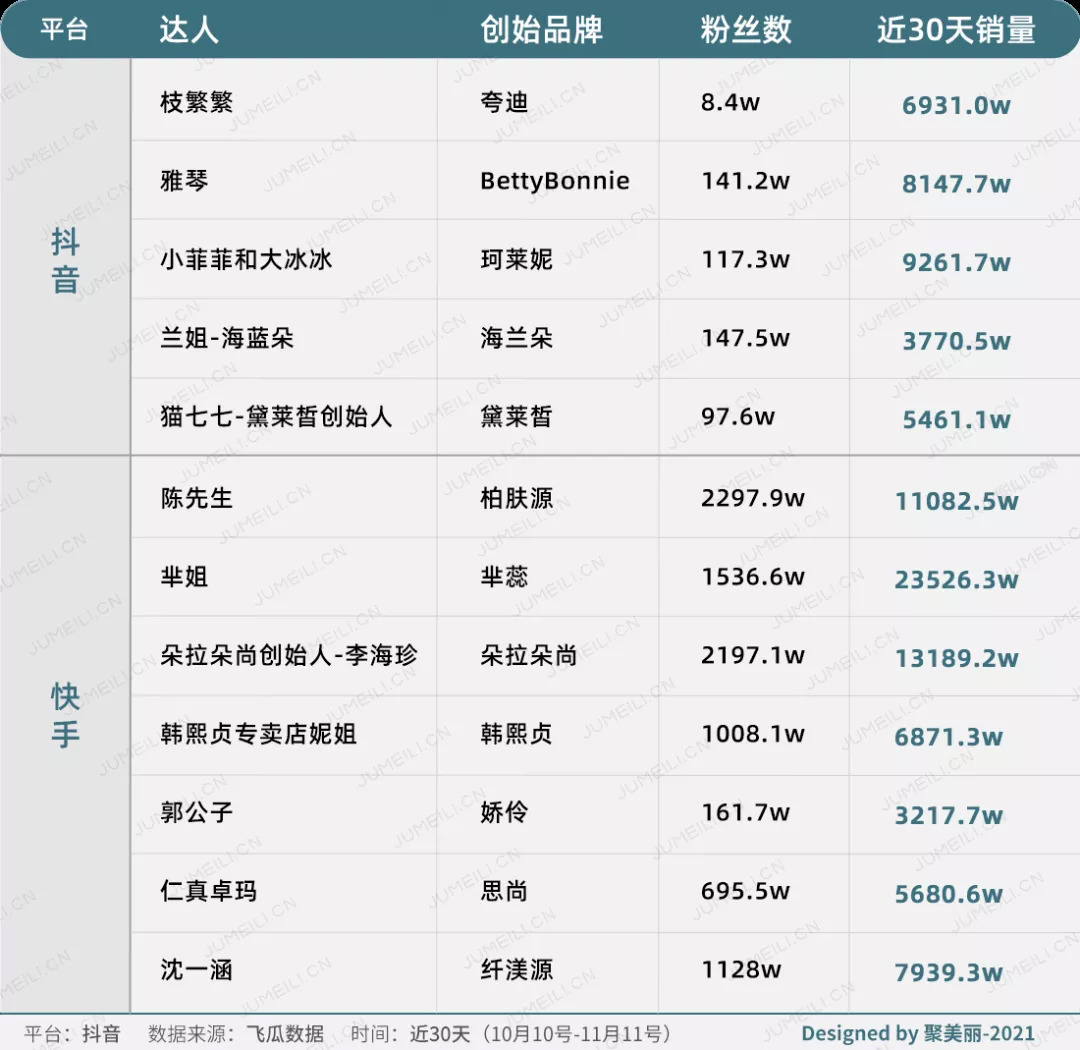The image size is (1080, 1050).
Task: Select the sales value 3770.5w
Action: pyautogui.click(x=956, y=341)
